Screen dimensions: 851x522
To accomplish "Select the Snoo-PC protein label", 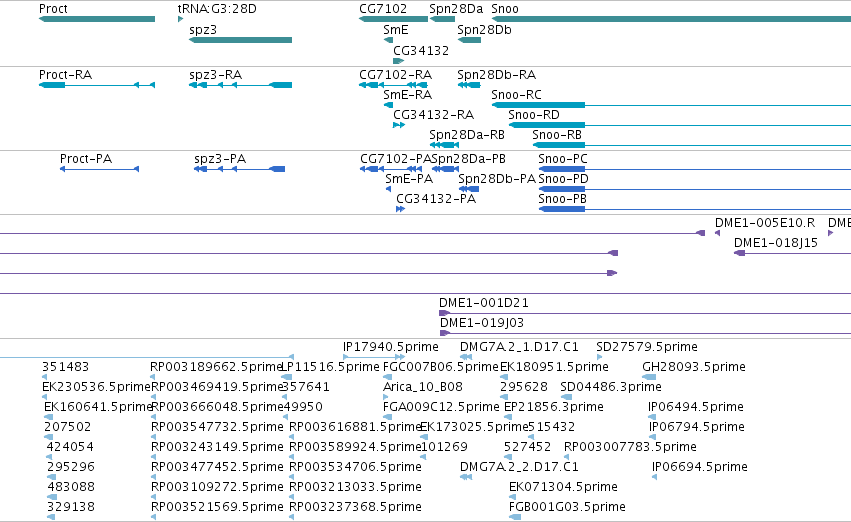I will 563,158.
